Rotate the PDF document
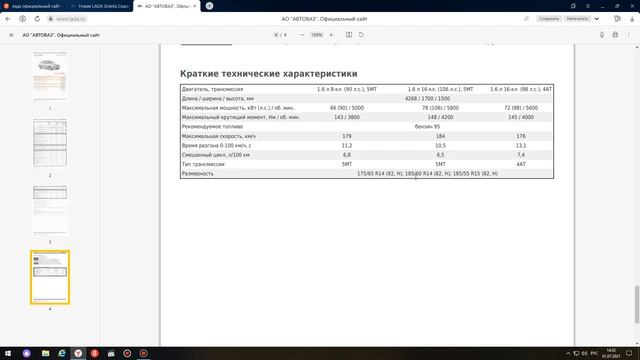Screen dimensions: 640x360 point(361,35)
